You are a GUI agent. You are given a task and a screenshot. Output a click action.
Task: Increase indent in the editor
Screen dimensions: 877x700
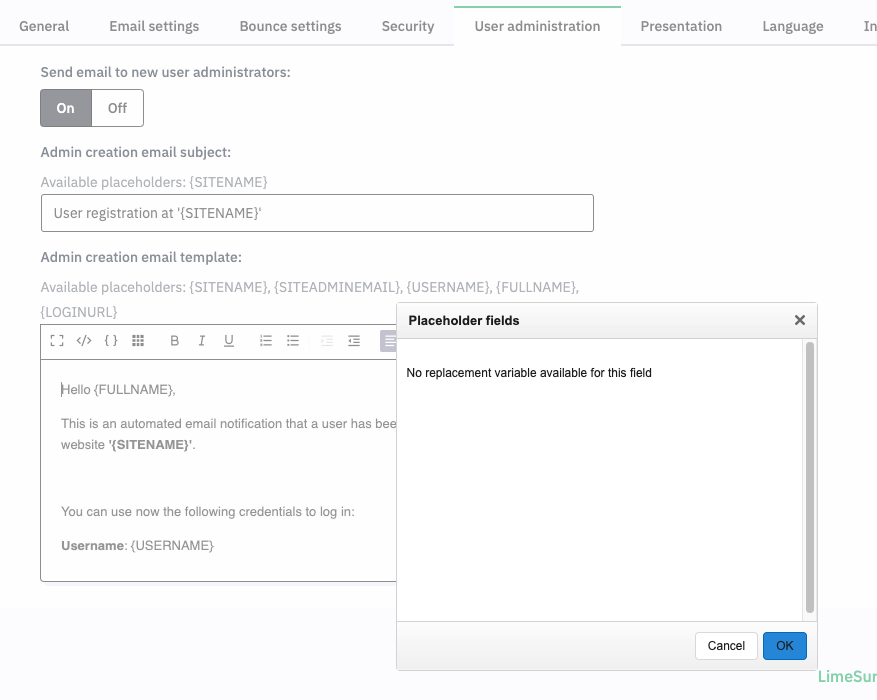pos(354,341)
